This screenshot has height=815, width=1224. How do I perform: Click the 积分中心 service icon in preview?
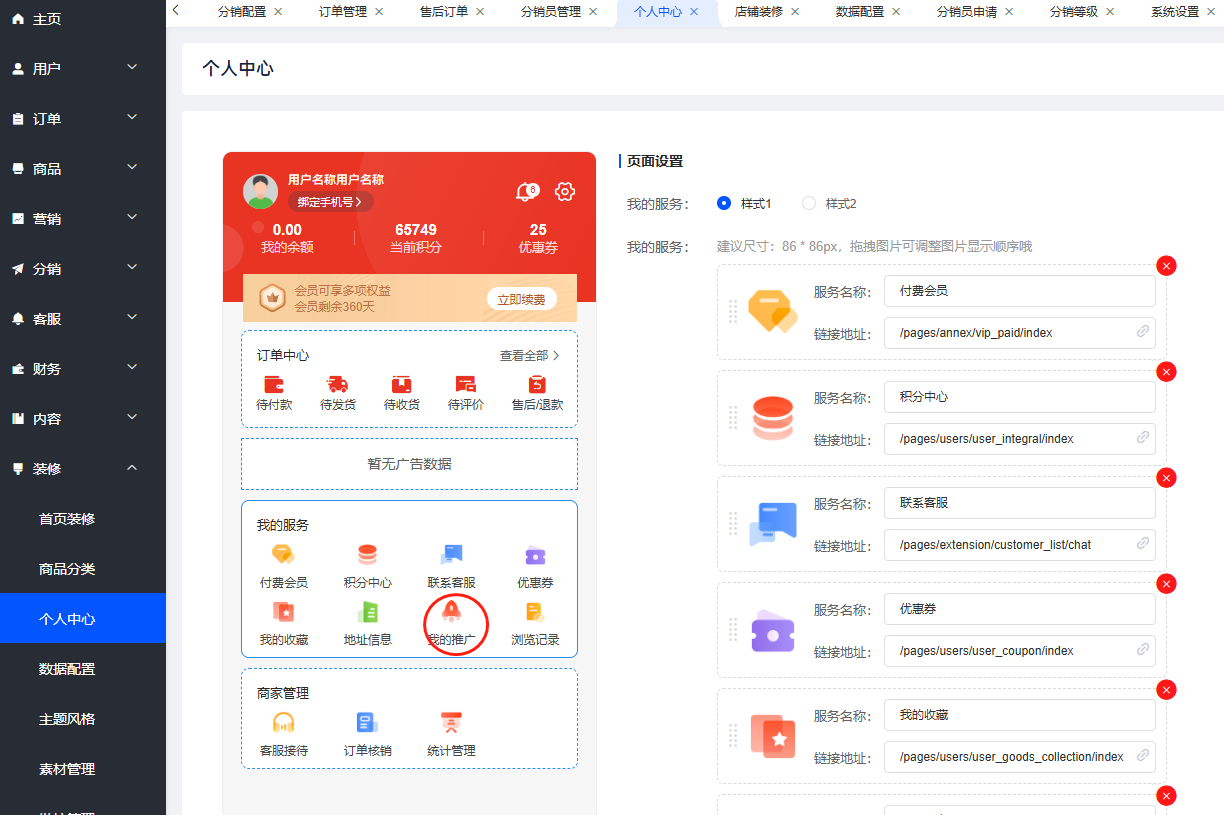[x=368, y=554]
